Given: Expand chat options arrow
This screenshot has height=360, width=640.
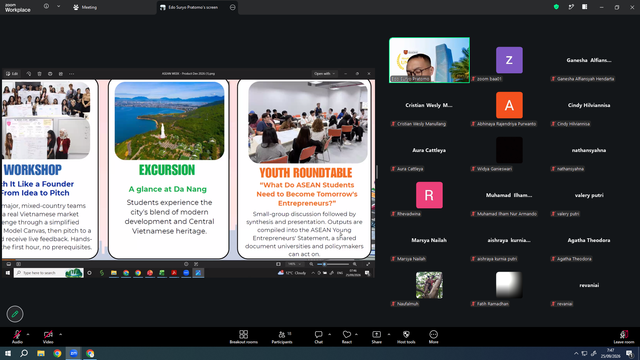Looking at the screenshot, I should (329, 334).
